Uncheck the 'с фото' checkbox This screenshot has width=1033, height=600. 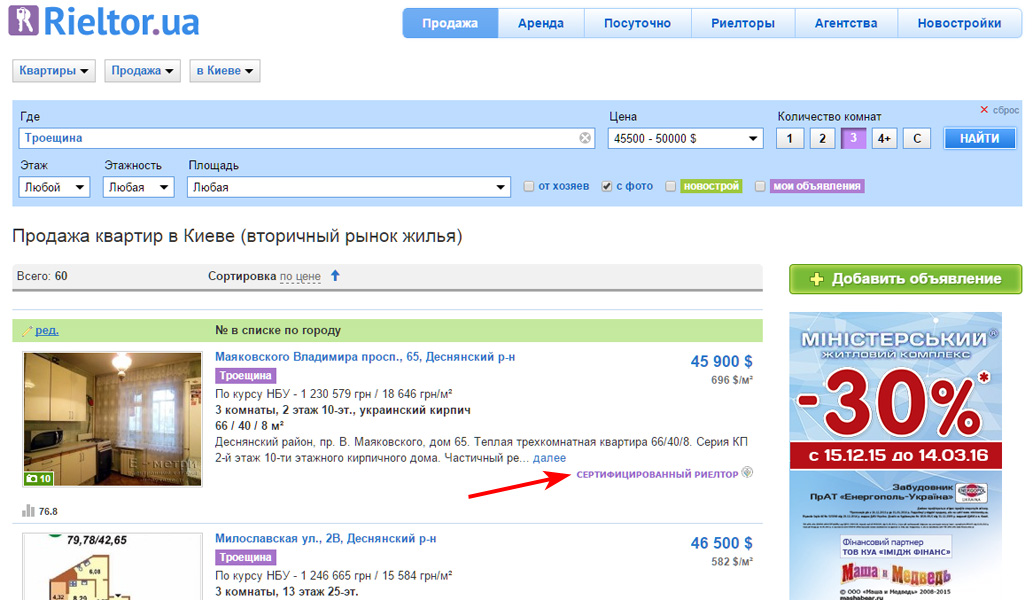tap(607, 186)
